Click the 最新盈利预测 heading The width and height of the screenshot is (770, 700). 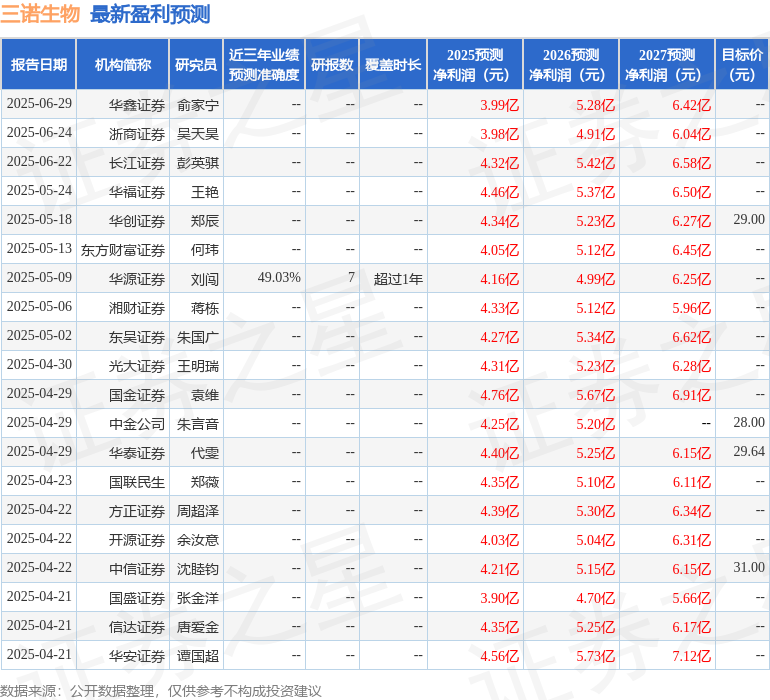coord(150,15)
